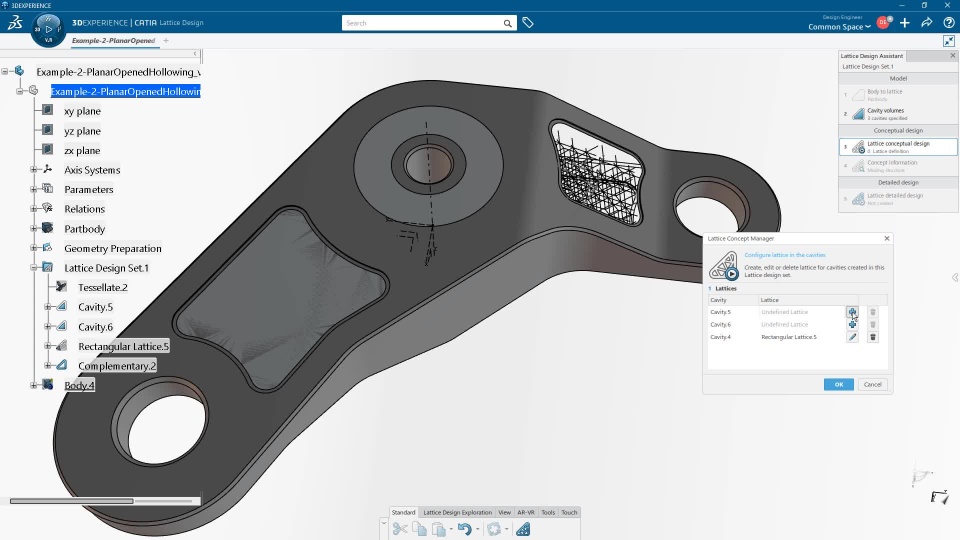This screenshot has width=960, height=540.
Task: Delete Cavity.4 lattice with trash icon
Action: [x=873, y=337]
